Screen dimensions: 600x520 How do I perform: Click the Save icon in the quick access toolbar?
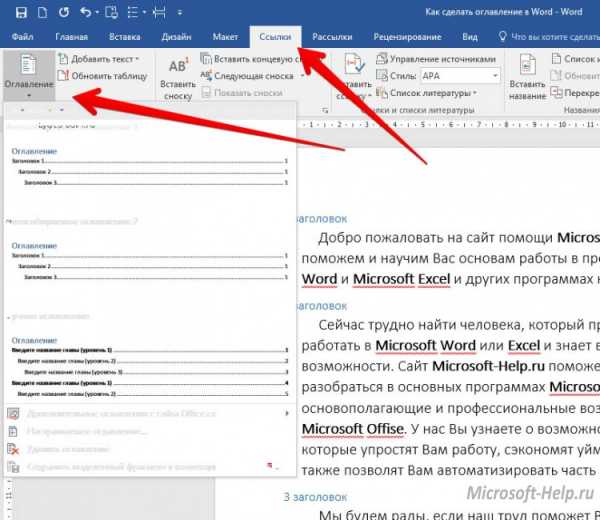pos(21,13)
